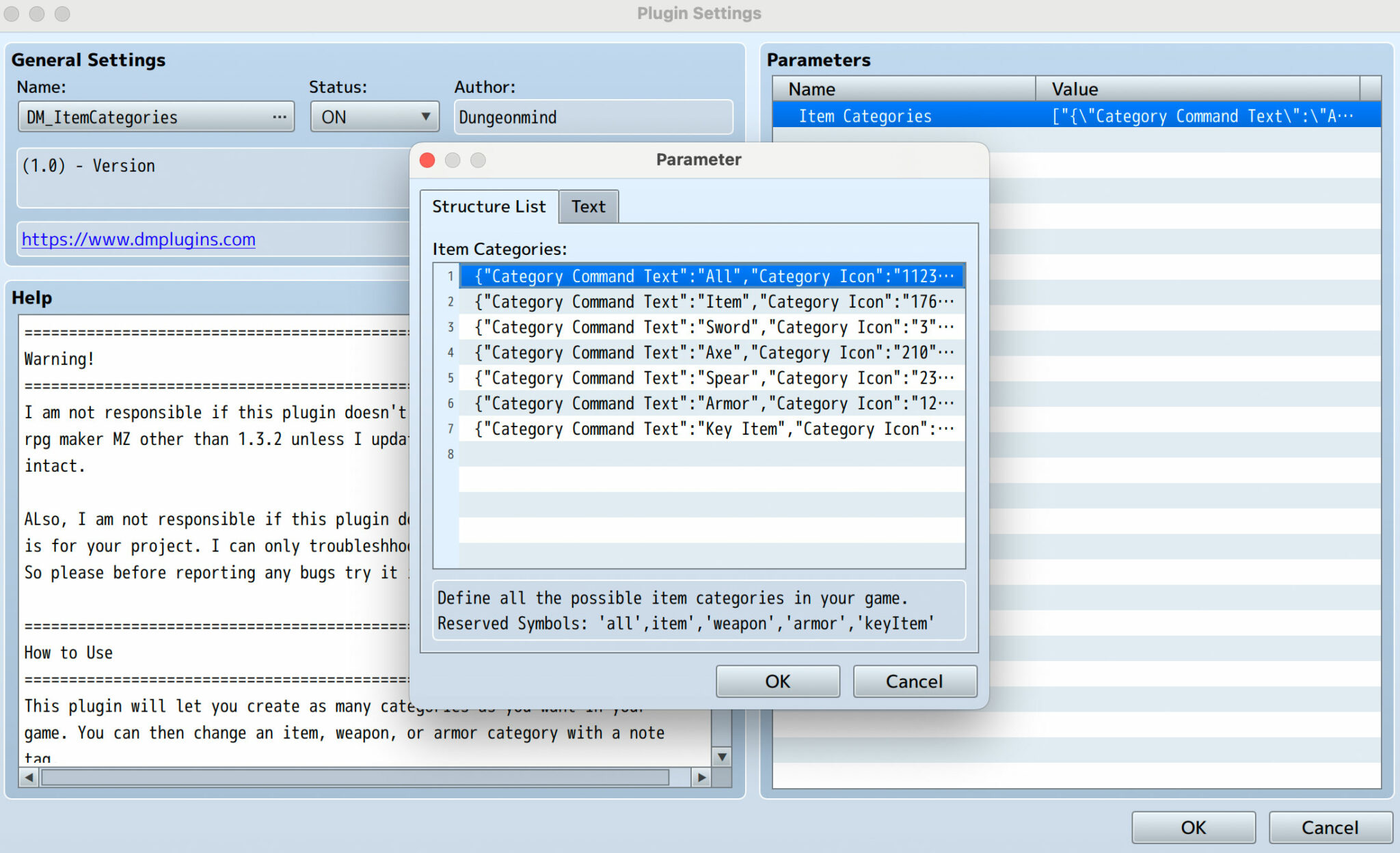Select the "All" category row
Screen dimensions: 1400x853
coord(712,276)
